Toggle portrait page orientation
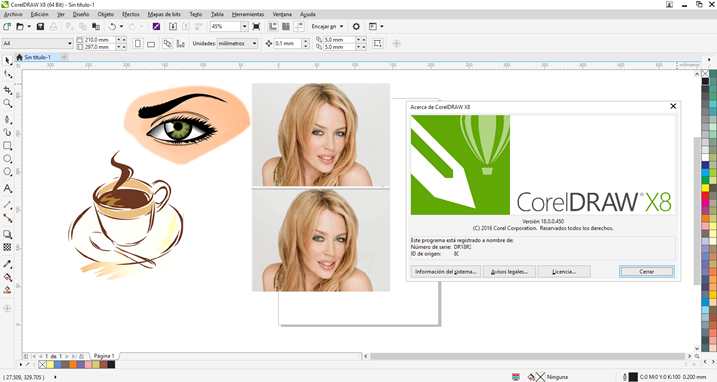This screenshot has width=717, height=382. point(138,43)
